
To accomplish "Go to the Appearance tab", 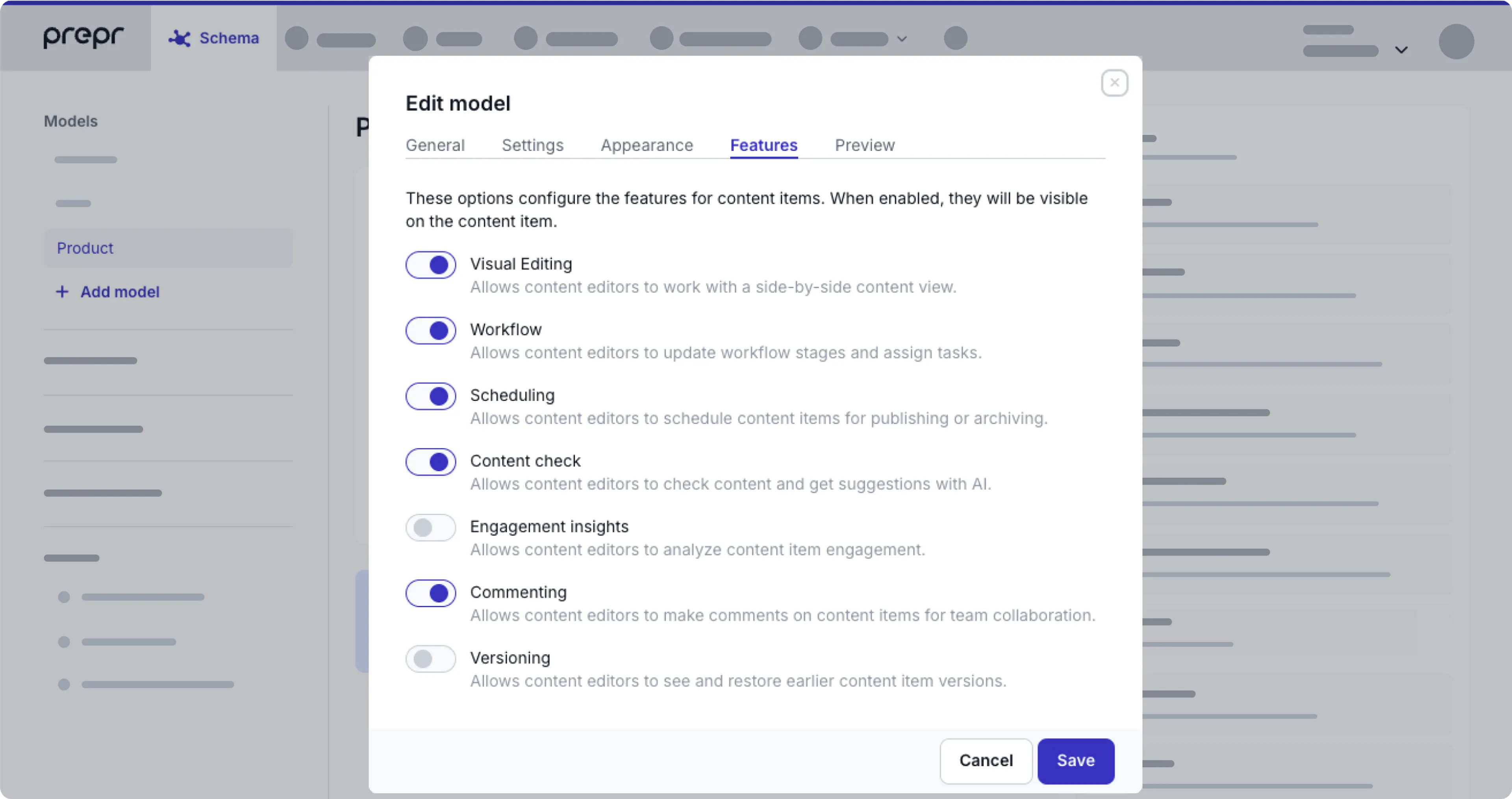I will (647, 145).
